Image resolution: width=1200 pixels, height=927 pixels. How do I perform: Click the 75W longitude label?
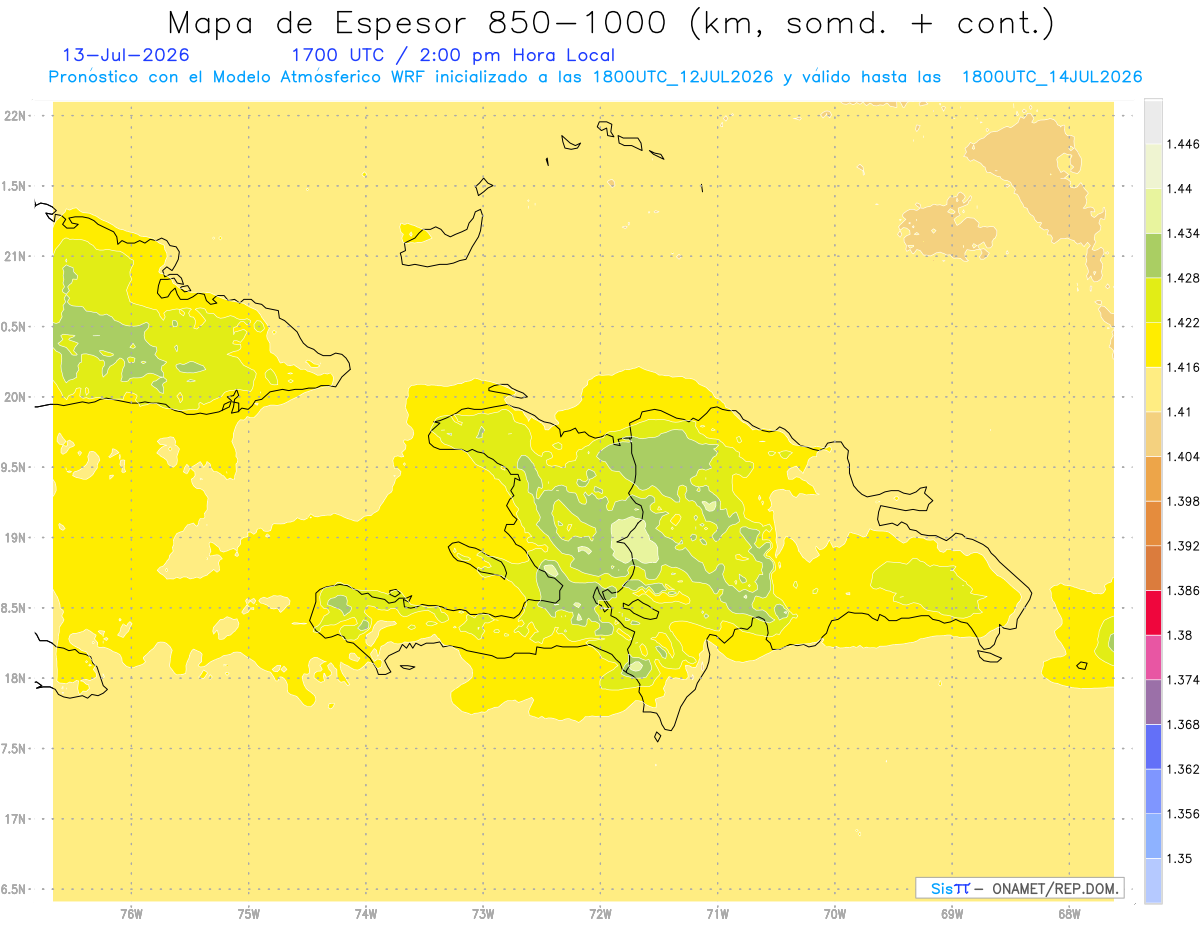(249, 914)
